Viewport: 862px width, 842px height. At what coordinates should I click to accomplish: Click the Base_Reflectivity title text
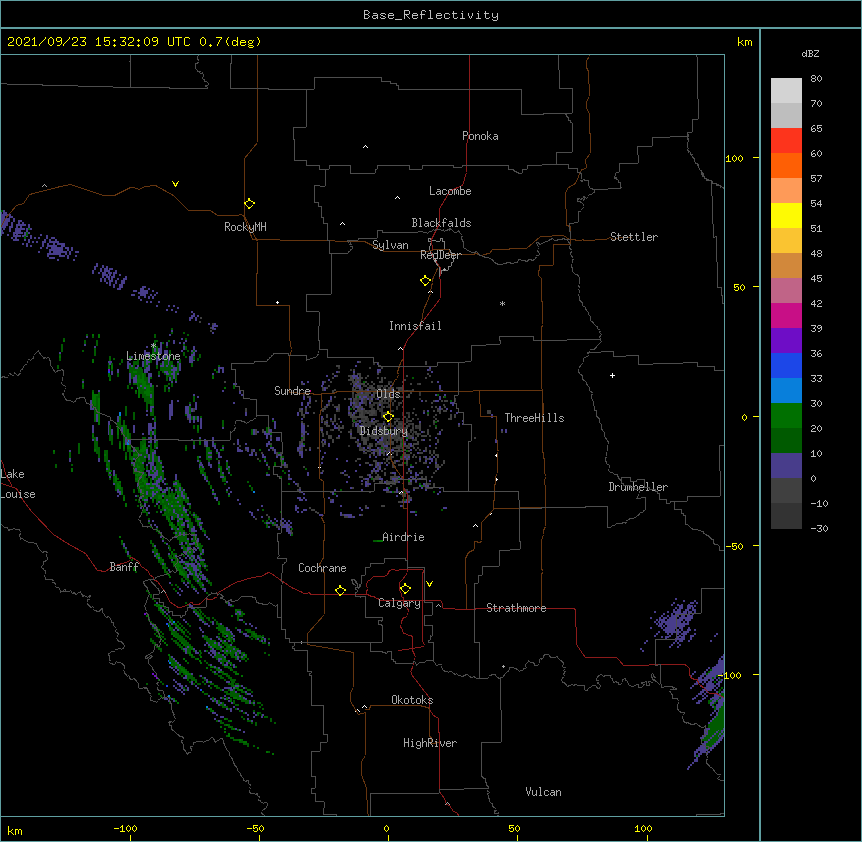point(431,15)
